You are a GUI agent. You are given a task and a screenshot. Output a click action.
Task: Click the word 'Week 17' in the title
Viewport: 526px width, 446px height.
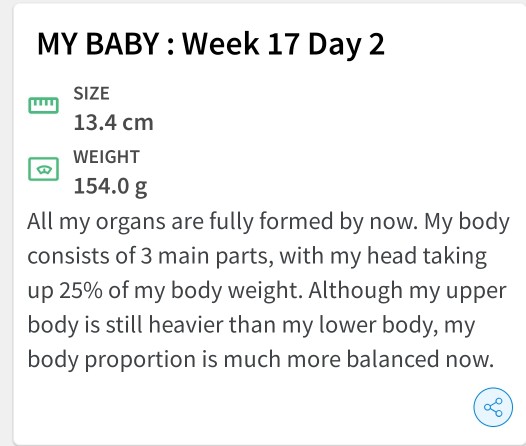point(241,44)
